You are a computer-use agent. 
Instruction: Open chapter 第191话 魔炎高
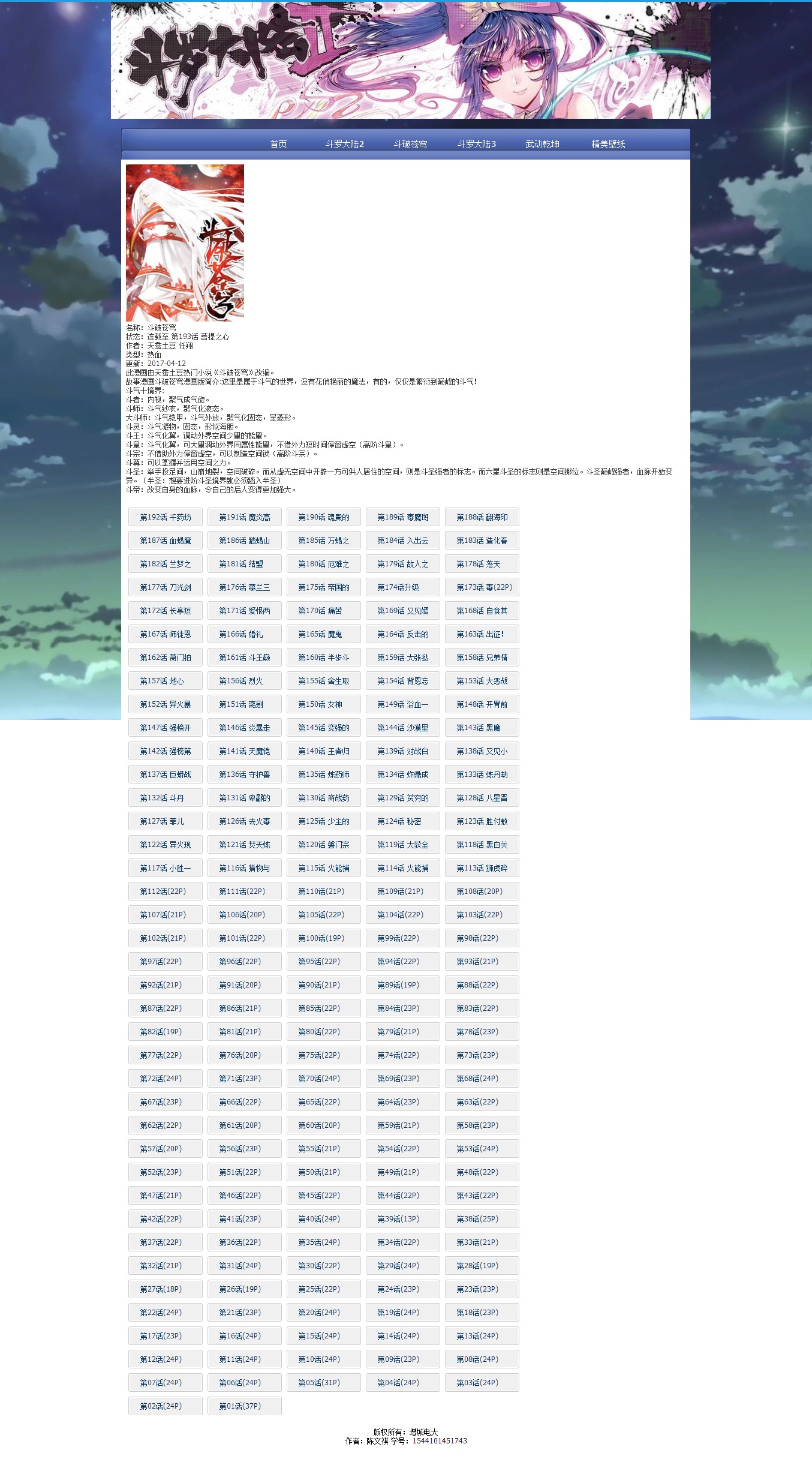click(x=245, y=517)
